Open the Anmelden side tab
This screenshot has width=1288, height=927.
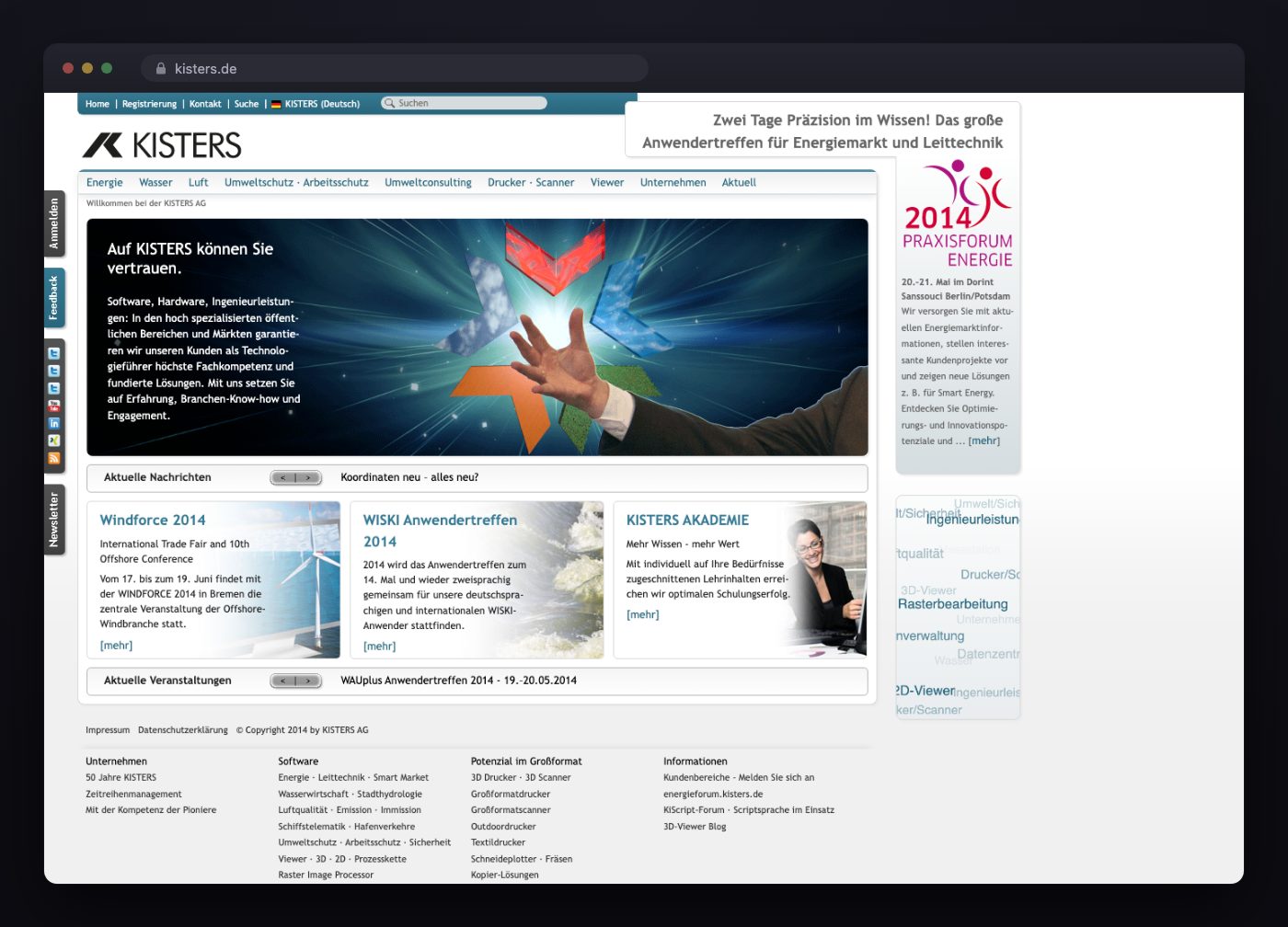tap(54, 223)
